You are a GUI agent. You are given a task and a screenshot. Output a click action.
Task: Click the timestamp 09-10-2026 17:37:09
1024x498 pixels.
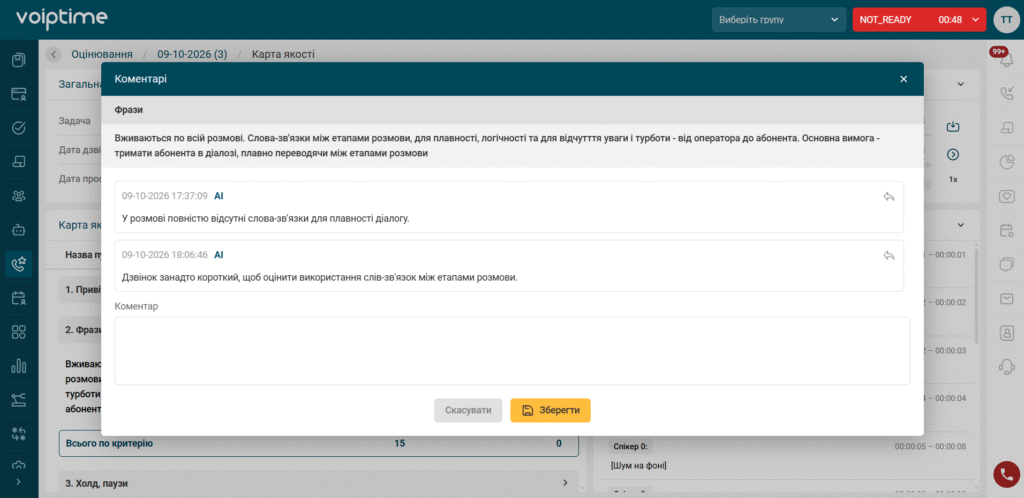click(165, 196)
